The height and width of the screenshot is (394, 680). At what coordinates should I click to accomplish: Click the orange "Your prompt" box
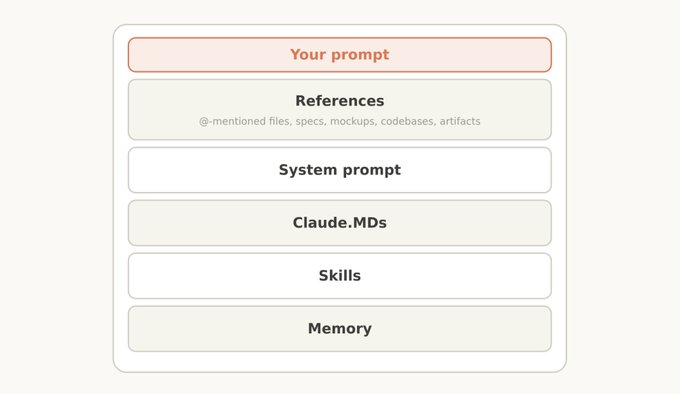340,55
